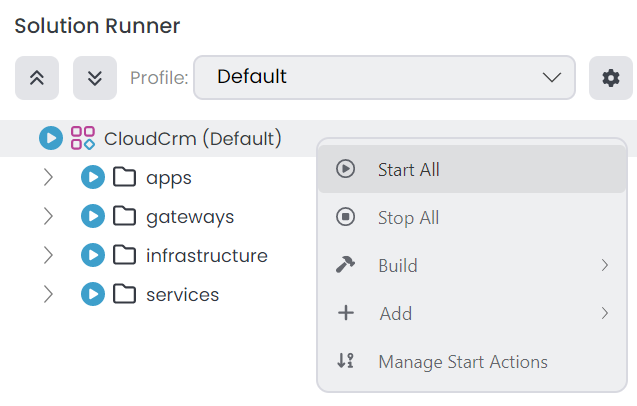Expand the gateways tree node

click(48, 217)
